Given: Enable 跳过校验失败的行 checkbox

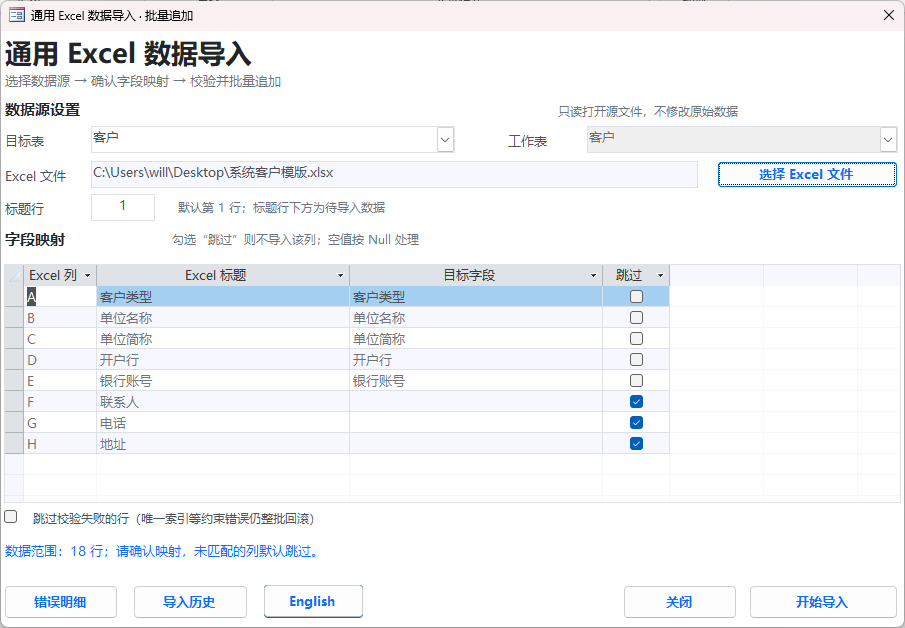Looking at the screenshot, I should [x=10, y=517].
